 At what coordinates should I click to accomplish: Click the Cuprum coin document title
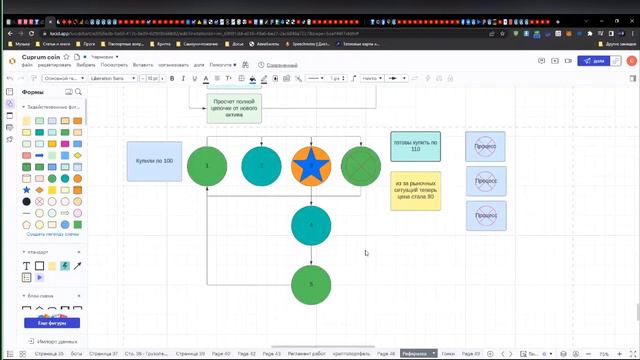(x=41, y=57)
